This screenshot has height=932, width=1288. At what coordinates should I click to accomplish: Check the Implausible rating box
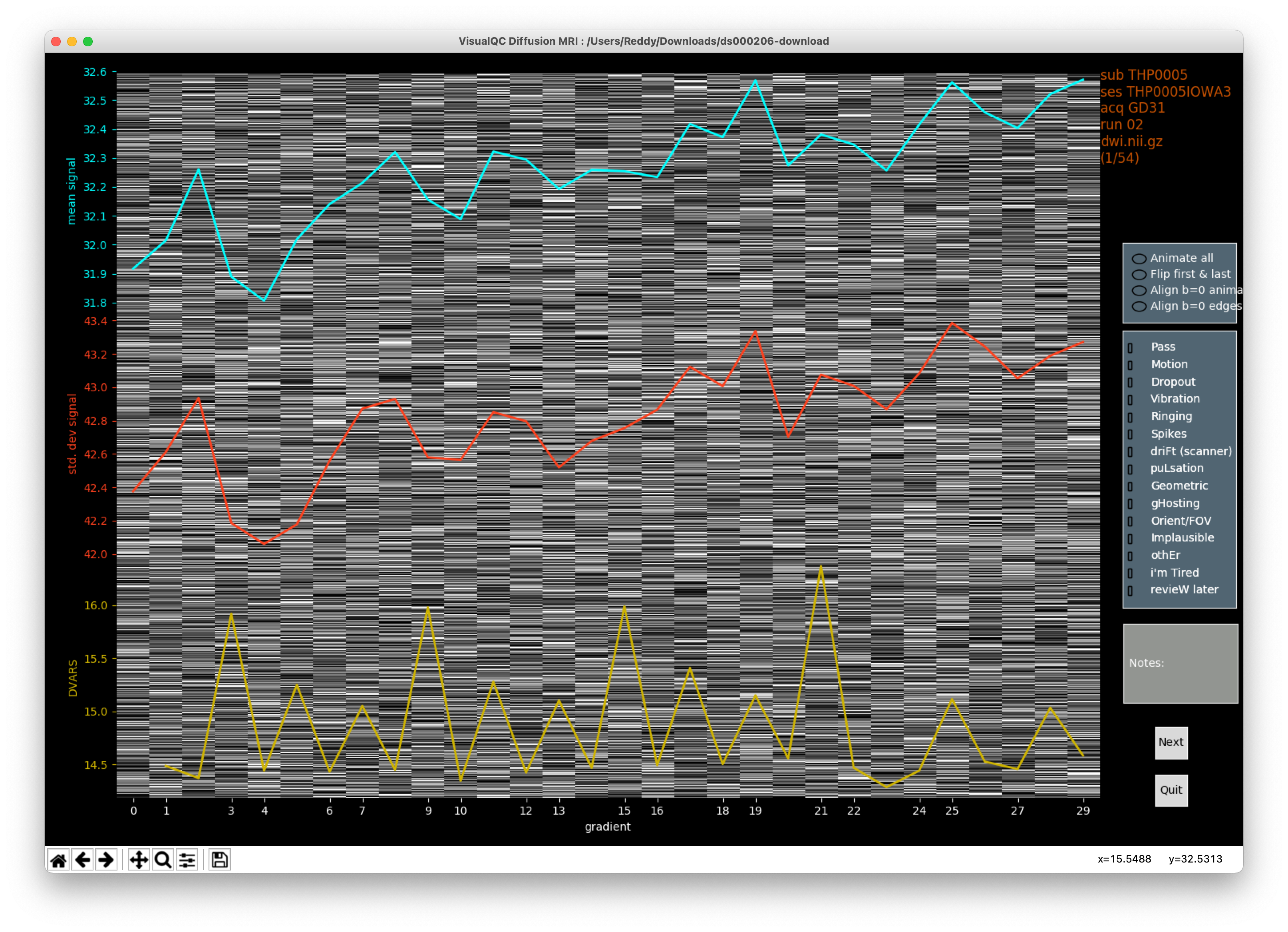(1130, 538)
